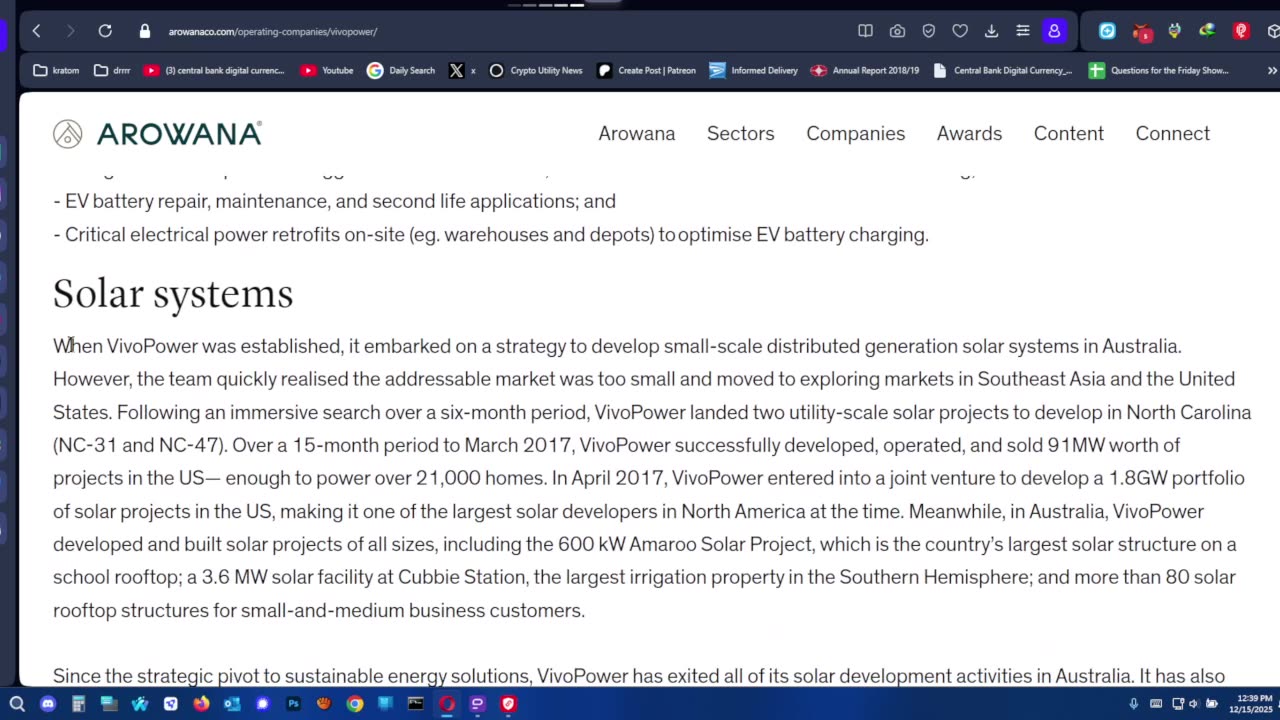
Task: Open the Connect menu
Action: [x=1173, y=133]
